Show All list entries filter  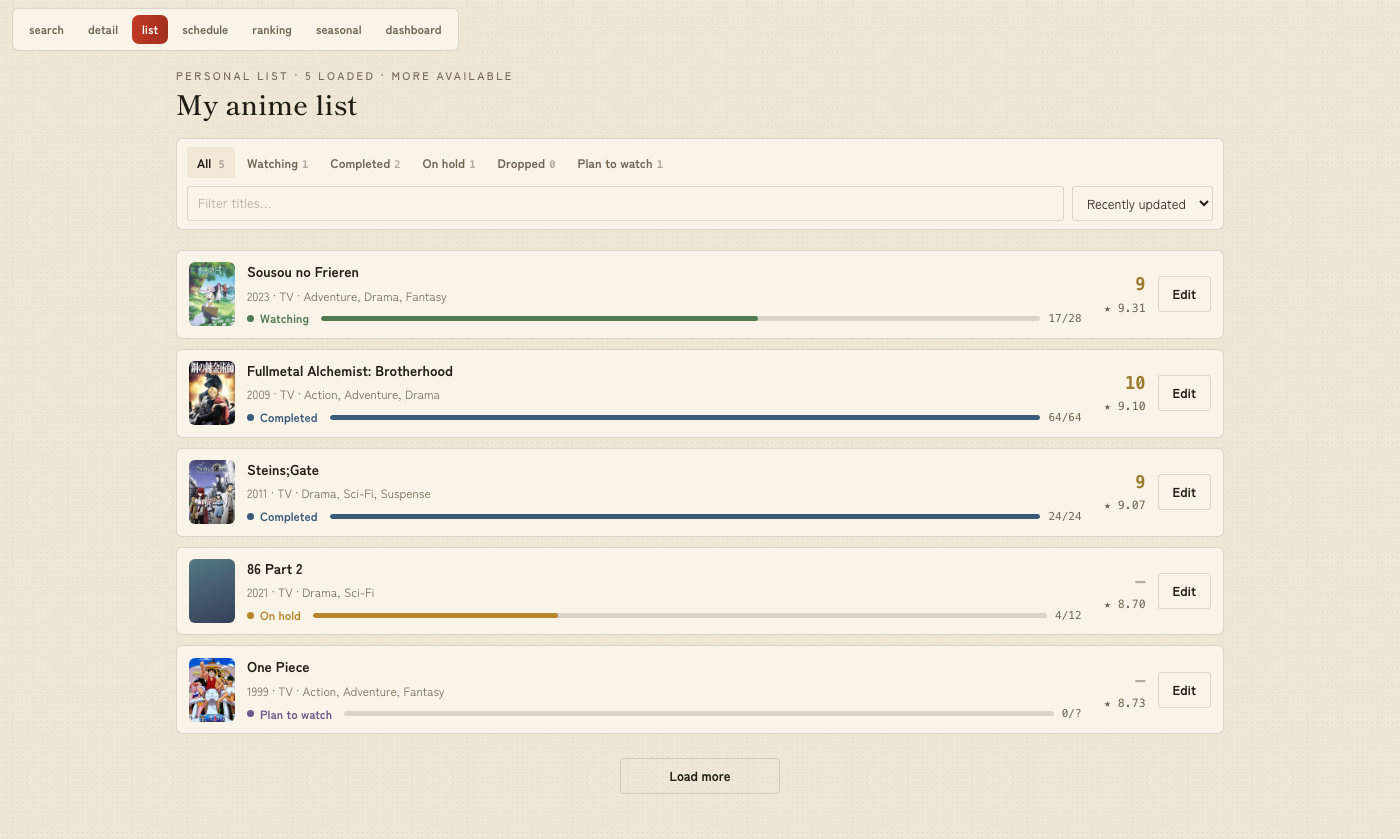[x=211, y=164]
